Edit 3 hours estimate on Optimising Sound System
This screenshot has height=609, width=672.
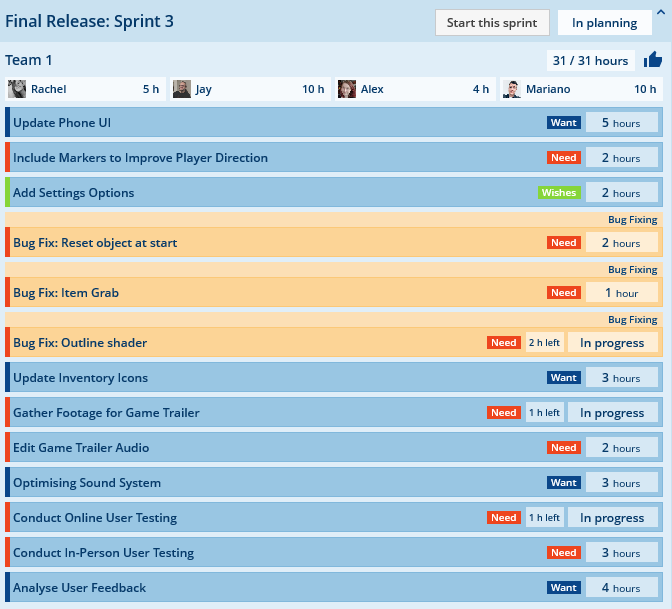click(x=621, y=483)
